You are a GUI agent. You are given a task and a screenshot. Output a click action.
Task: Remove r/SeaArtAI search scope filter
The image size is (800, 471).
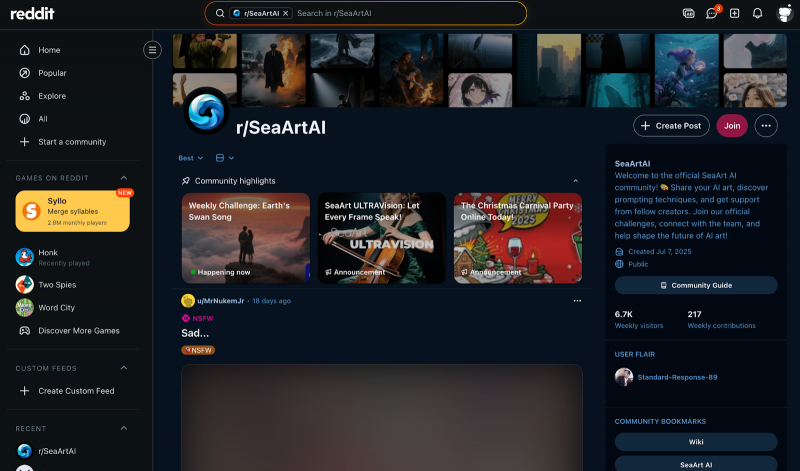click(x=286, y=13)
